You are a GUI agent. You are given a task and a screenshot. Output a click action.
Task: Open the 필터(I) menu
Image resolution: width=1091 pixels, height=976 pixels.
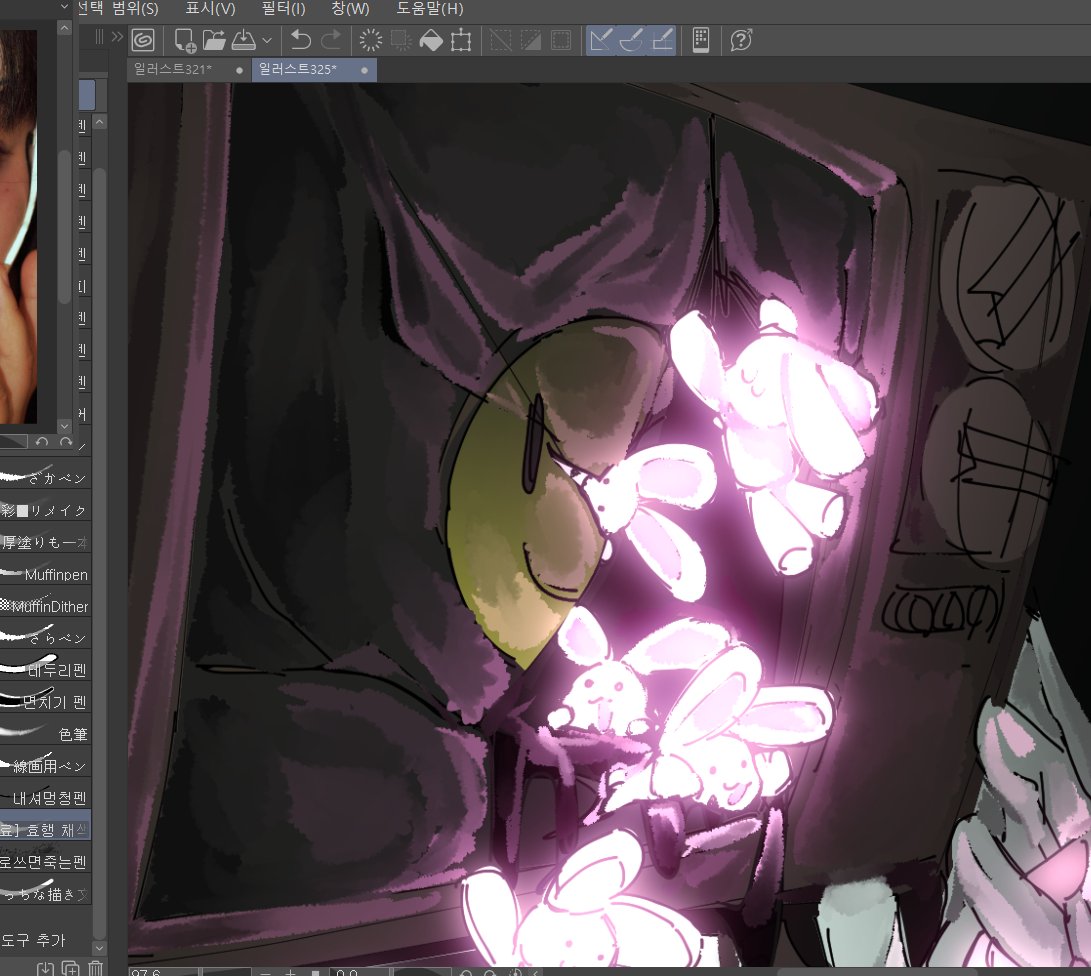(x=283, y=8)
